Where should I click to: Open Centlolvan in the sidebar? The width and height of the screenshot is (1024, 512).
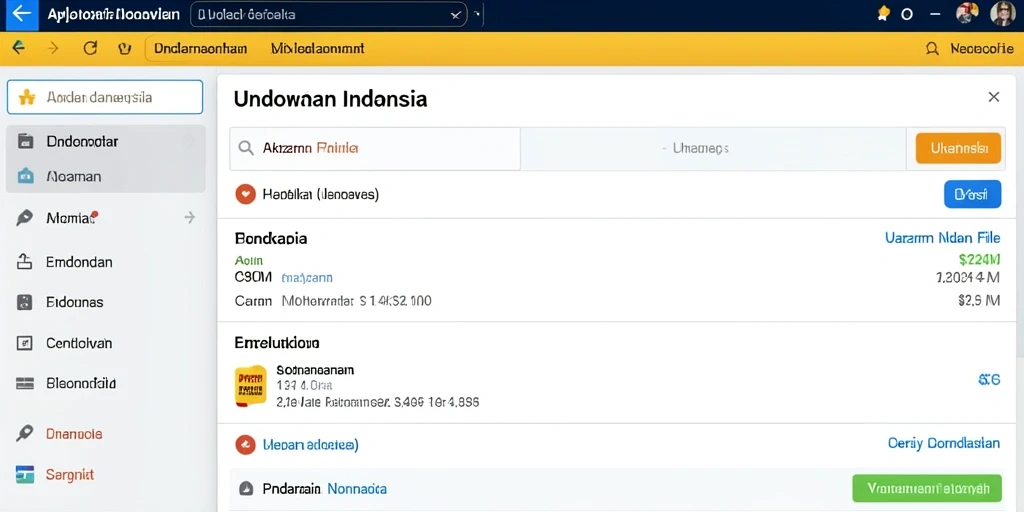click(x=79, y=343)
